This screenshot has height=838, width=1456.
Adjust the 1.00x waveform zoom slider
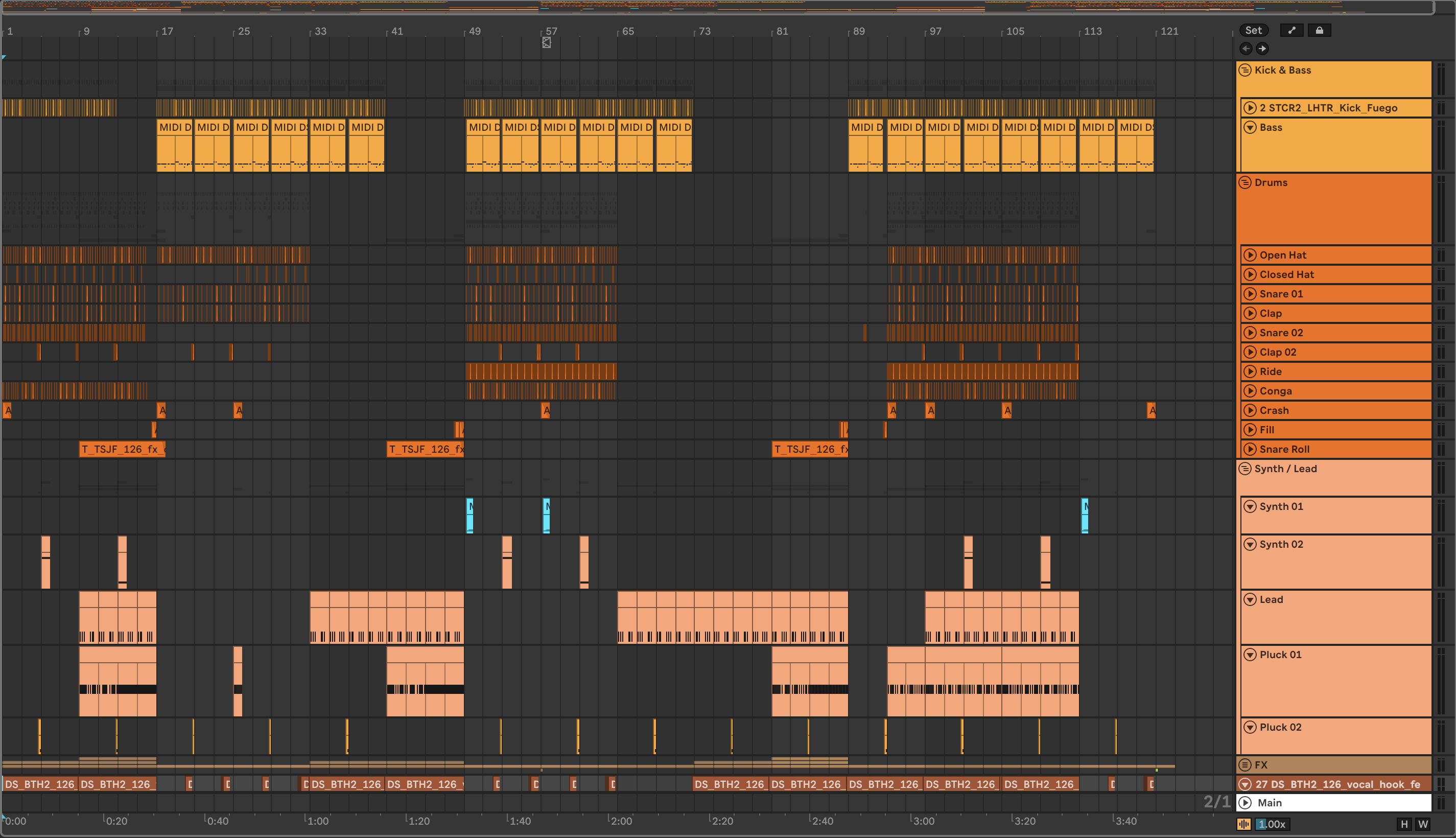[1272, 824]
